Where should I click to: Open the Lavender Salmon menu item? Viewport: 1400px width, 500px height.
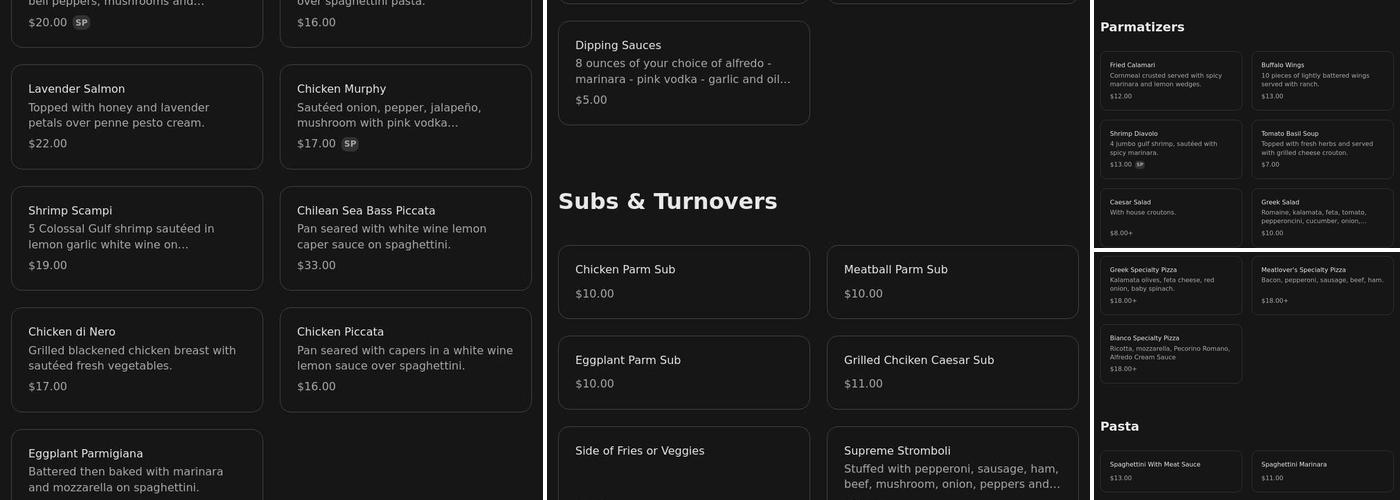point(137,117)
